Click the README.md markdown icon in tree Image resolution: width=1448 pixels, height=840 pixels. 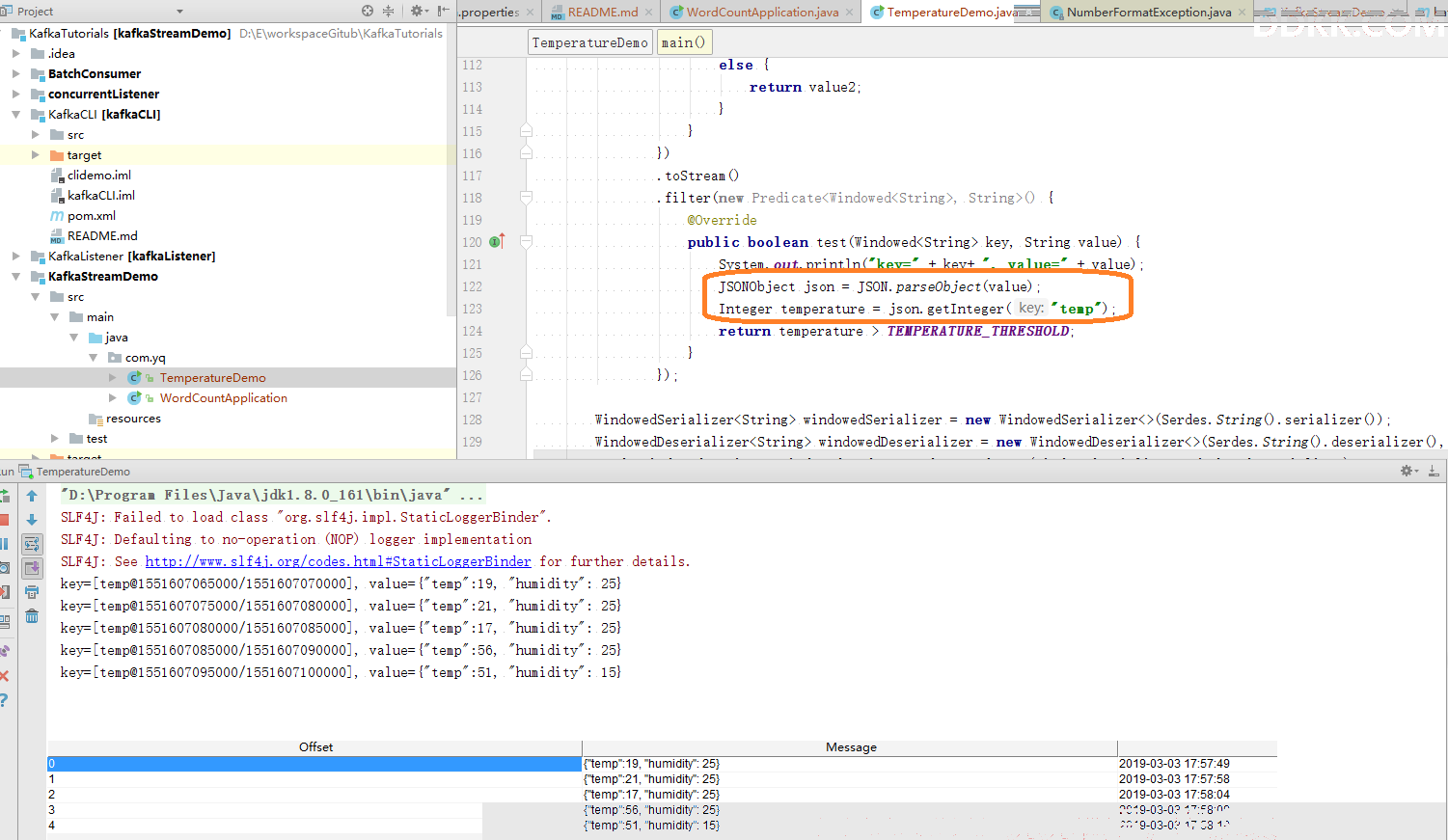(x=57, y=236)
